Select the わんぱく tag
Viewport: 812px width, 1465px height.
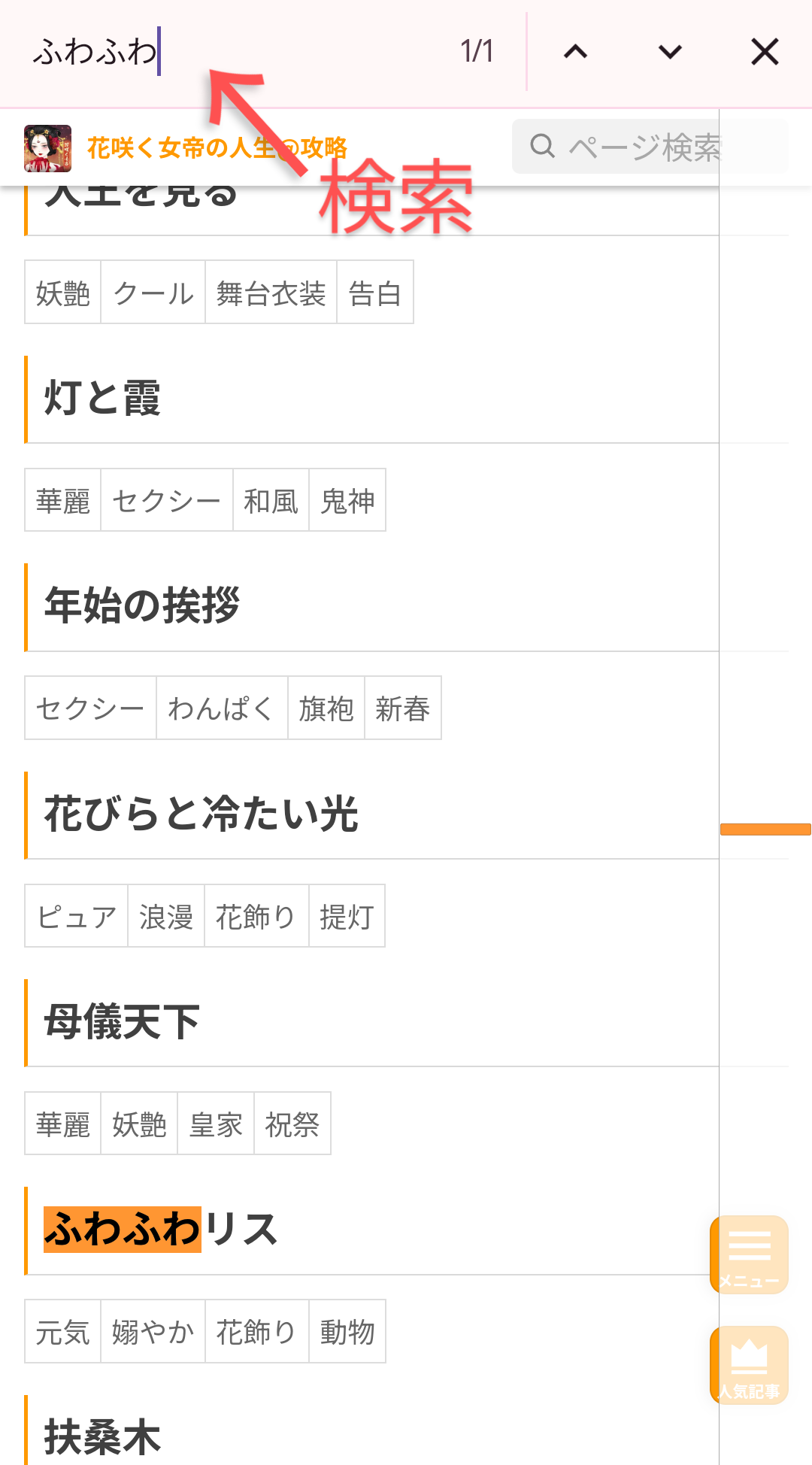point(222,708)
